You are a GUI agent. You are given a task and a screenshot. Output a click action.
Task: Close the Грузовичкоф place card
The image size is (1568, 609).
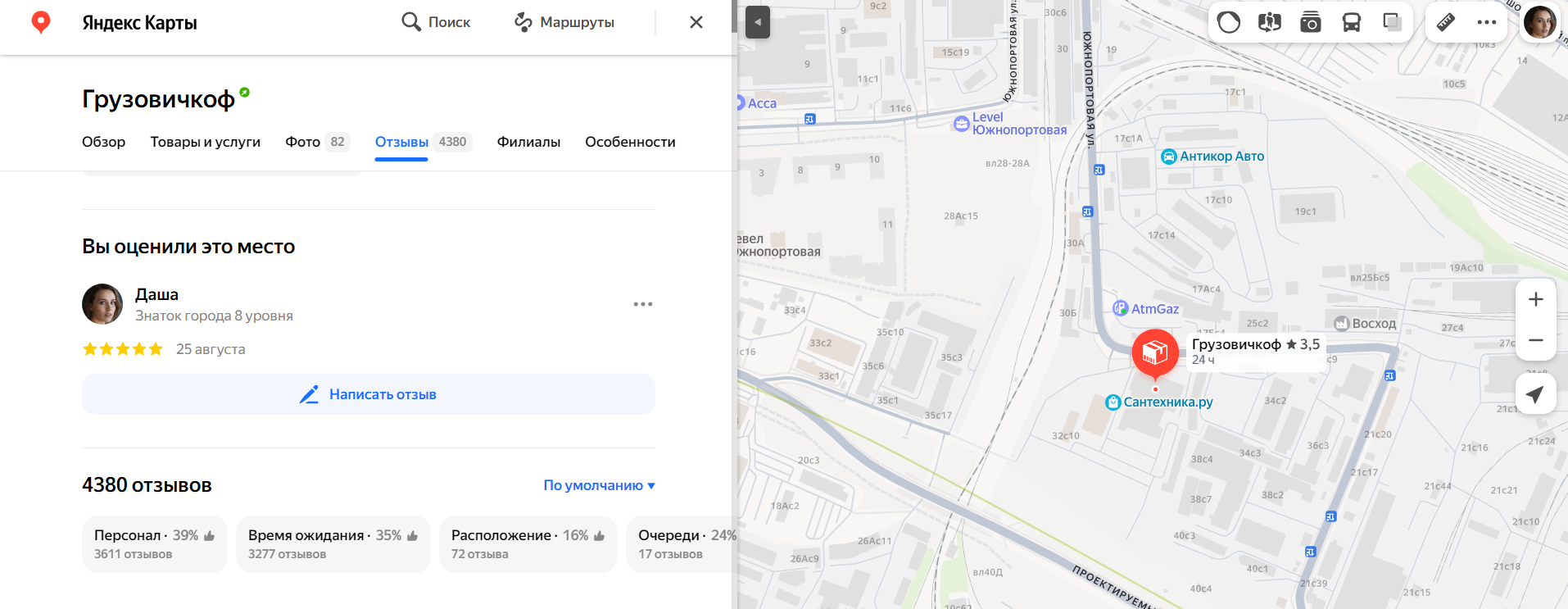[x=696, y=22]
